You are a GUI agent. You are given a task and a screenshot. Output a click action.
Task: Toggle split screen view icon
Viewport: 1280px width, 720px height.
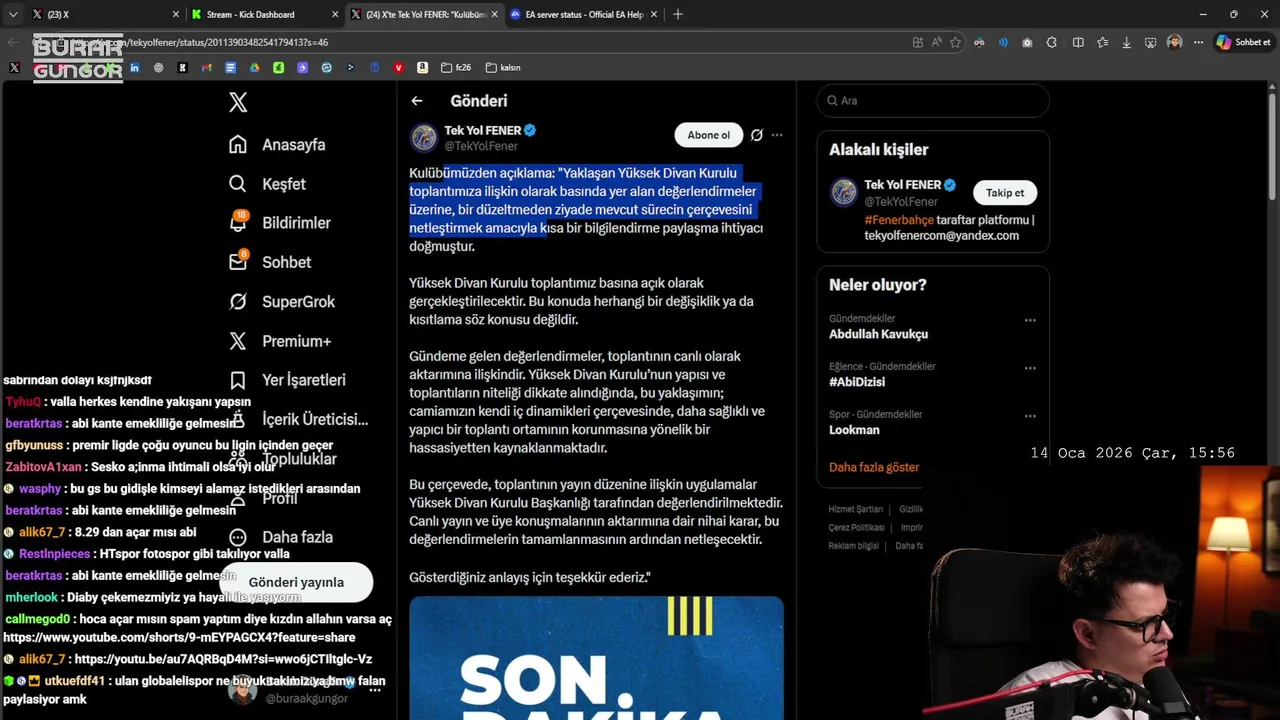[1078, 42]
